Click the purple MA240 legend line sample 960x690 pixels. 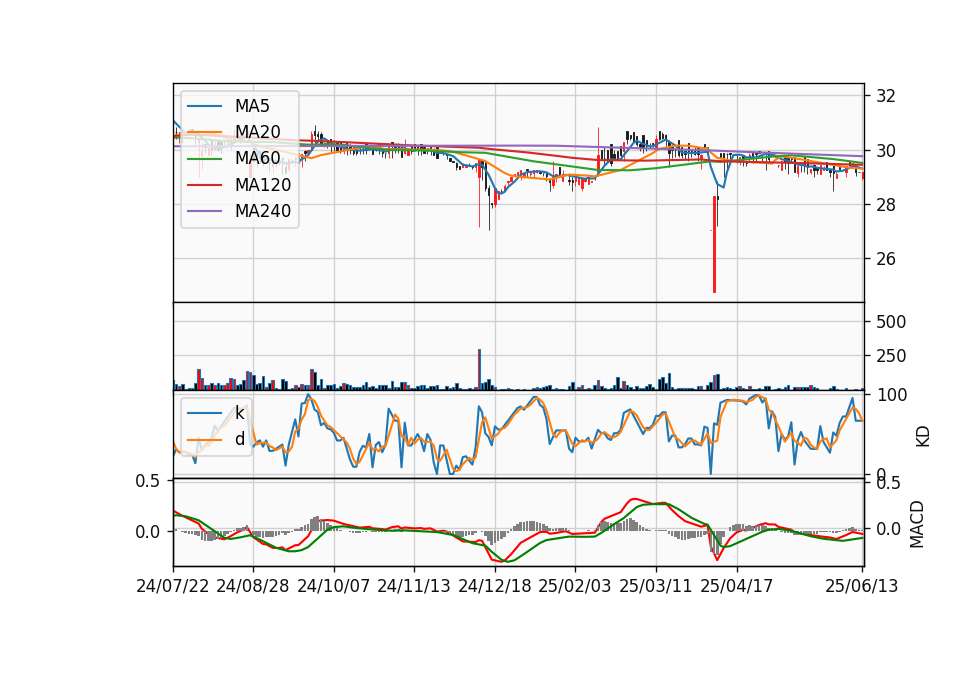[x=204, y=211]
